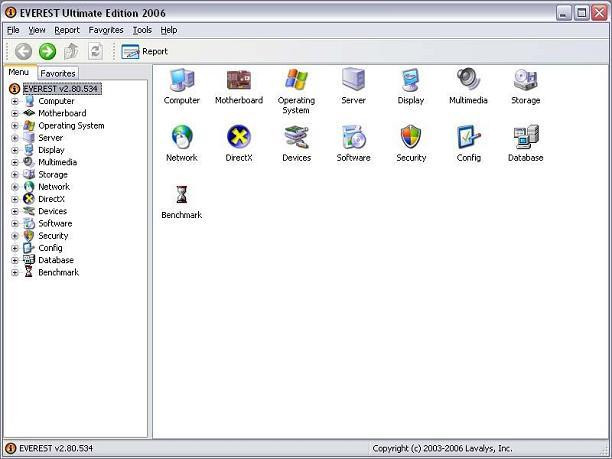The image size is (612, 459).
Task: Click the Up one level toolbar button
Action: [x=71, y=52]
